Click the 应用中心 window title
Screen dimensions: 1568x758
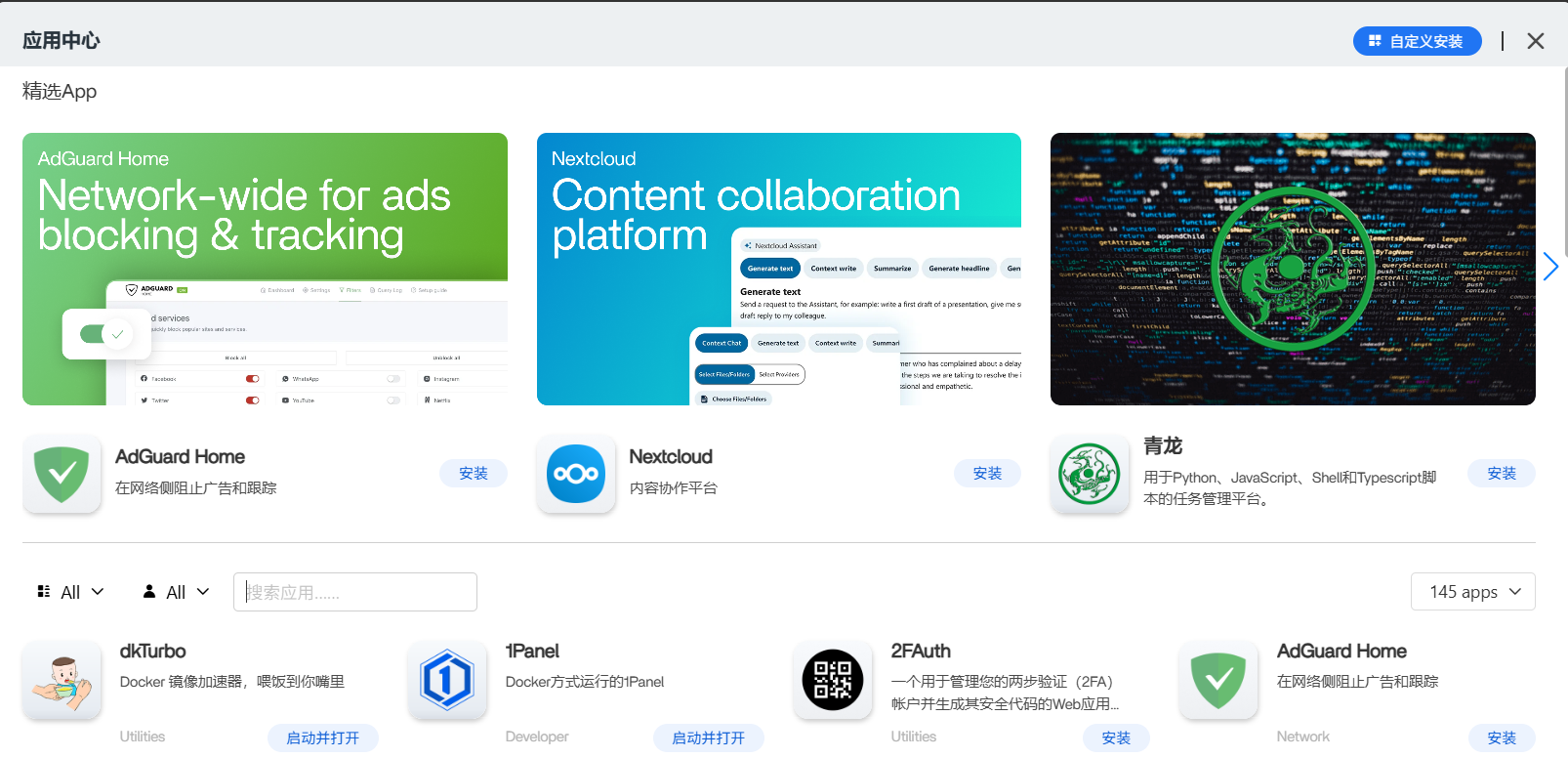[62, 41]
